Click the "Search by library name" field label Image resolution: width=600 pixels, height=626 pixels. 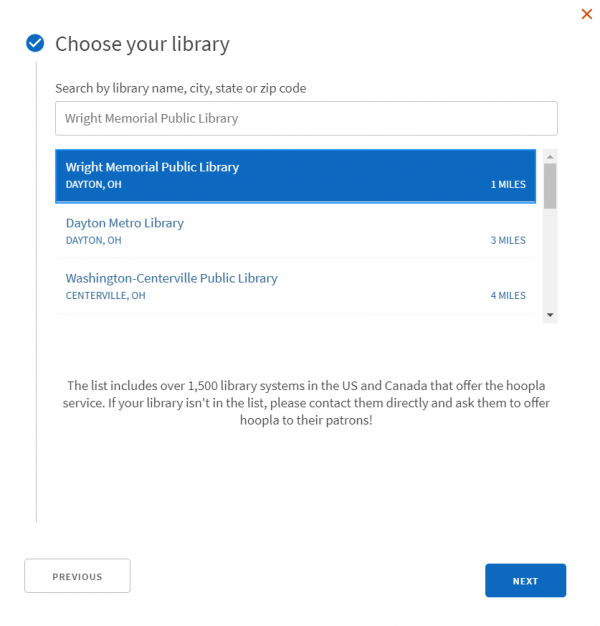tap(180, 88)
